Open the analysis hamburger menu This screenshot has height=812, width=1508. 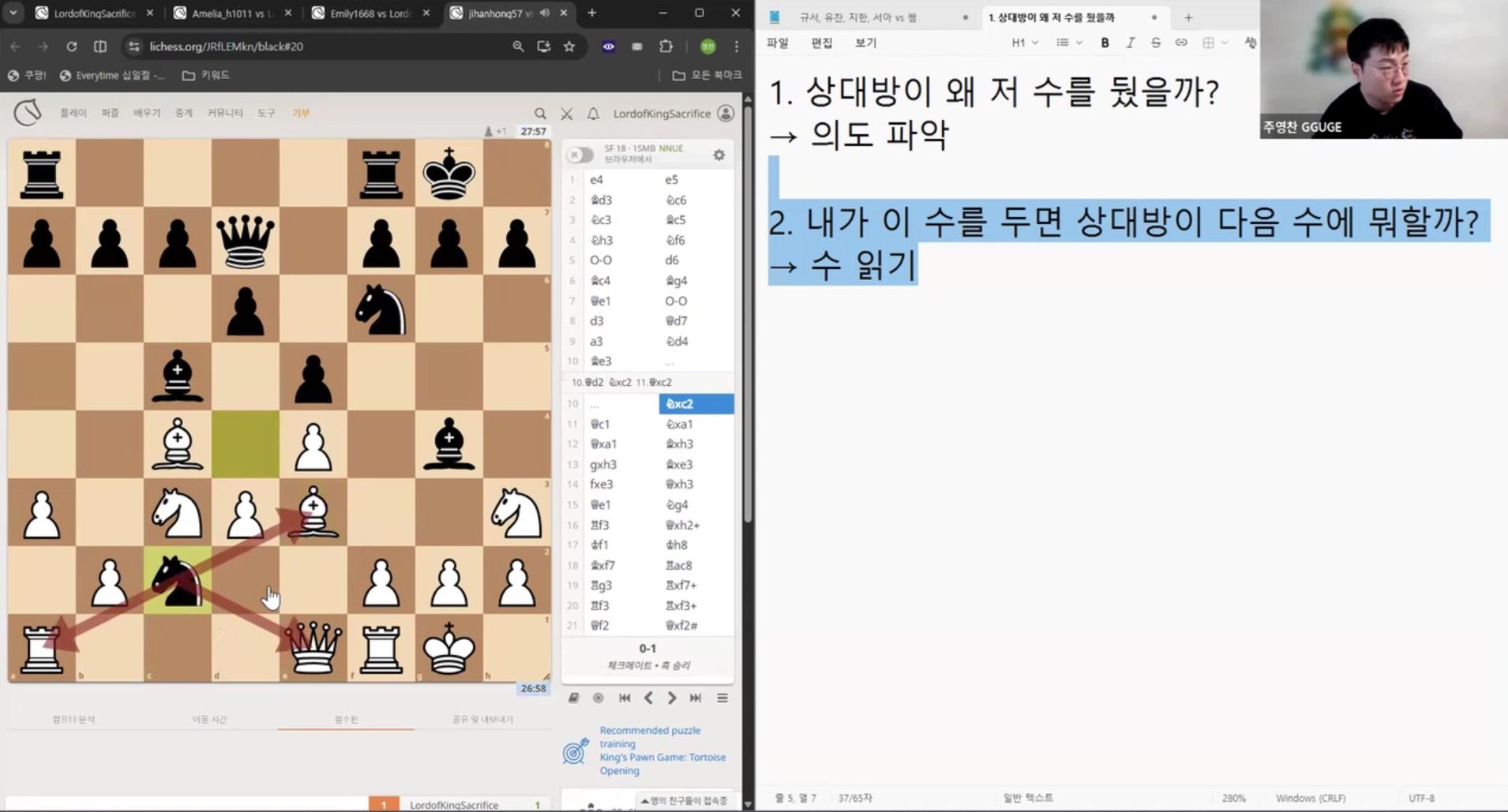pos(722,698)
